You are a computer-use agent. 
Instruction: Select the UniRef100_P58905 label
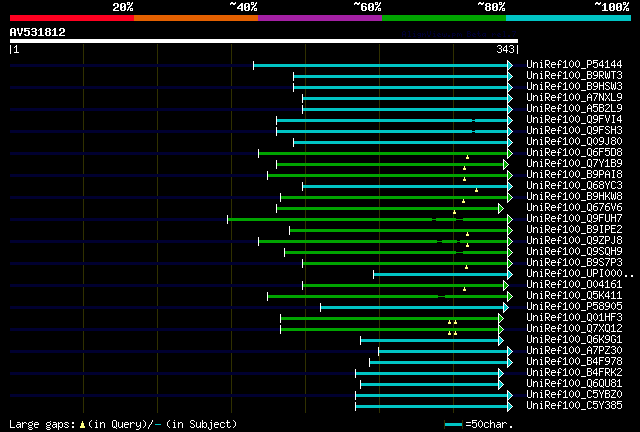(574, 307)
